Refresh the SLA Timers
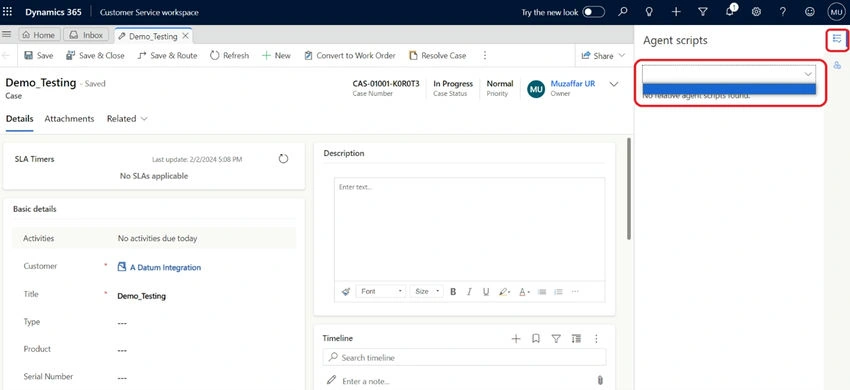Viewport: 850px width, 390px height. pos(283,158)
